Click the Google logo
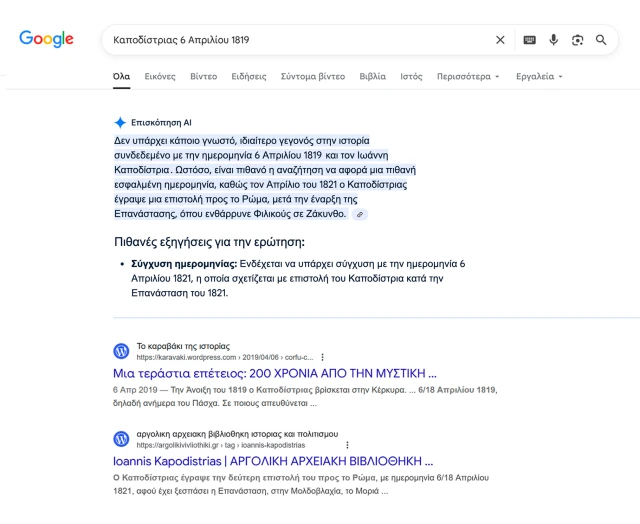The width and height of the screenshot is (640, 524). (46, 39)
